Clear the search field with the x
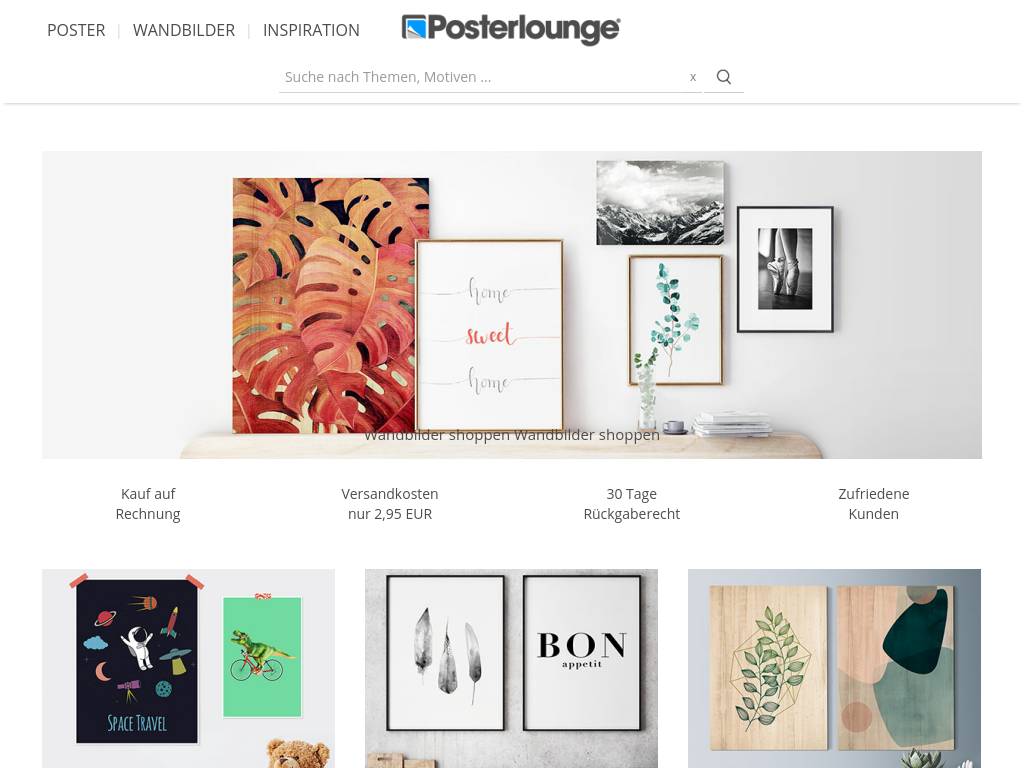This screenshot has width=1024, height=768. [693, 77]
